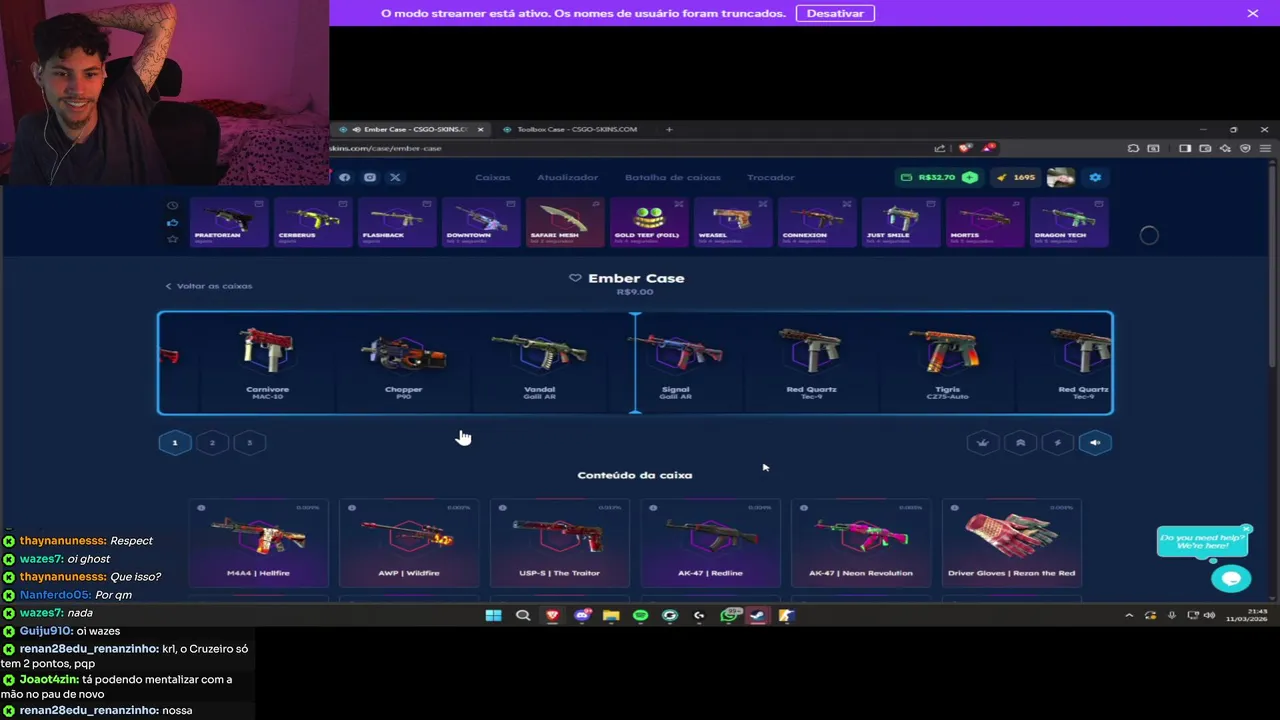
Task: Select the star favorites icon in feed
Action: point(172,239)
